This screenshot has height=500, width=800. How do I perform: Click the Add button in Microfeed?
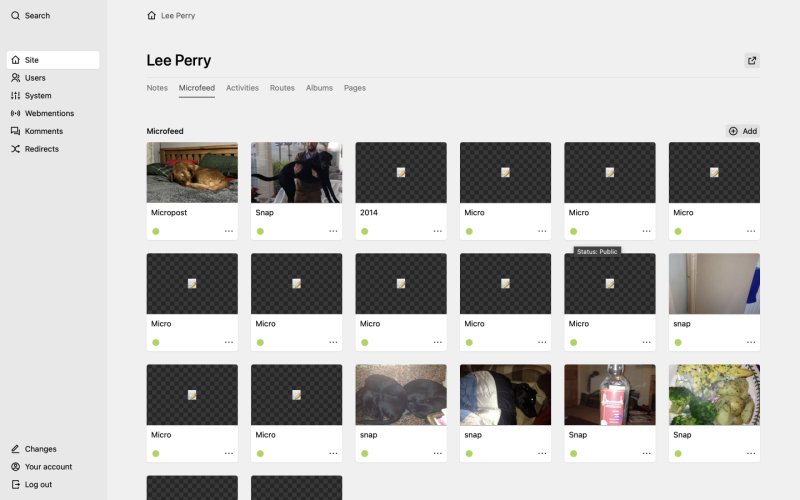[x=743, y=131]
